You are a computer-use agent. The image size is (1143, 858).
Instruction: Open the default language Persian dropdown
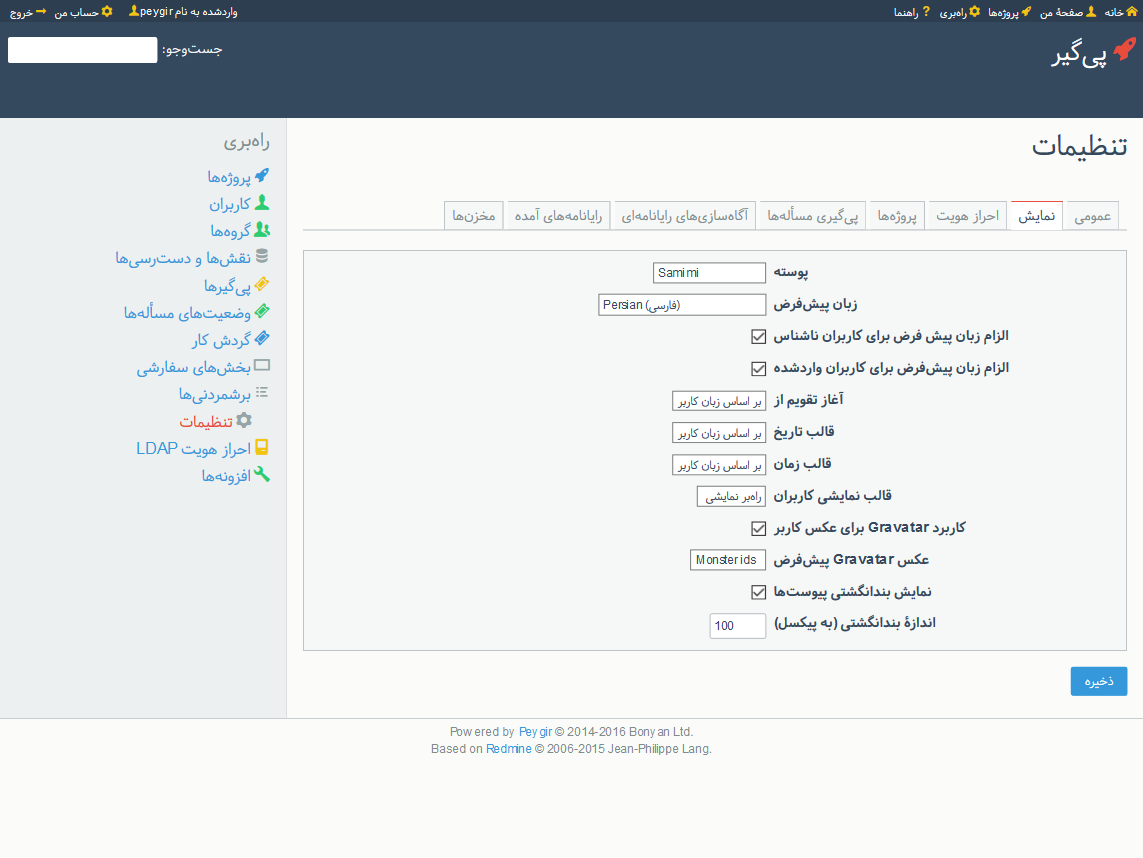[681, 305]
